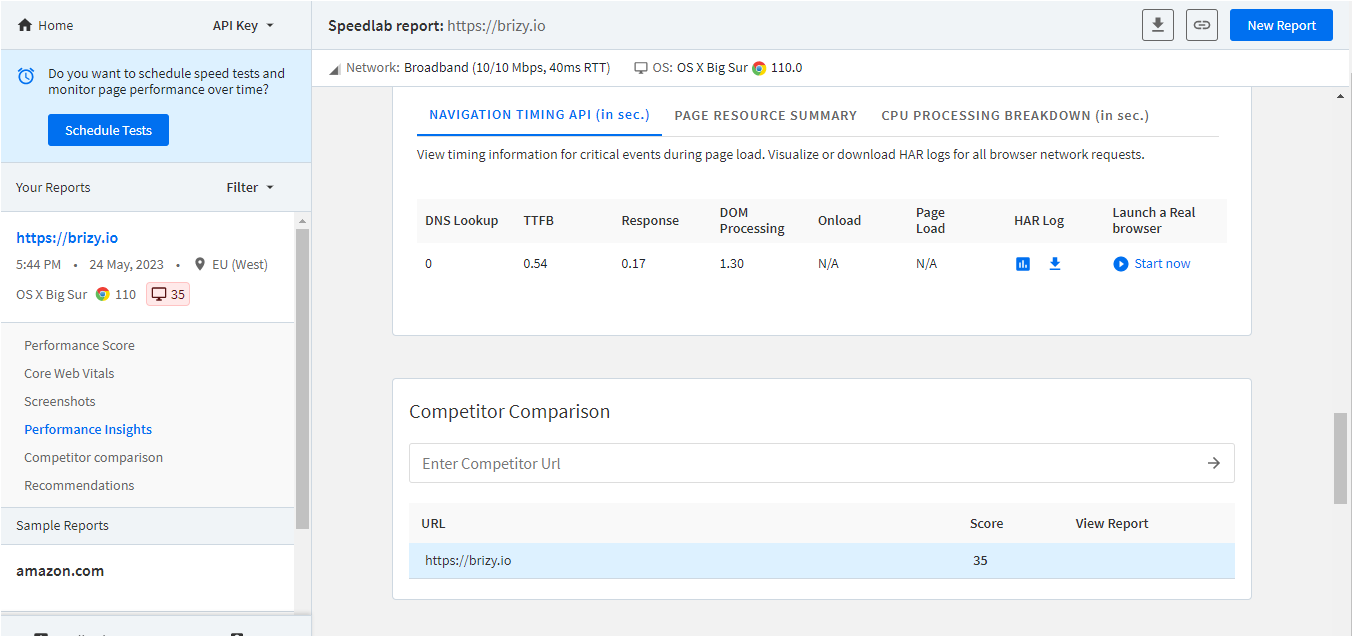Click the main scrollbar up arrow

pyautogui.click(x=1341, y=96)
